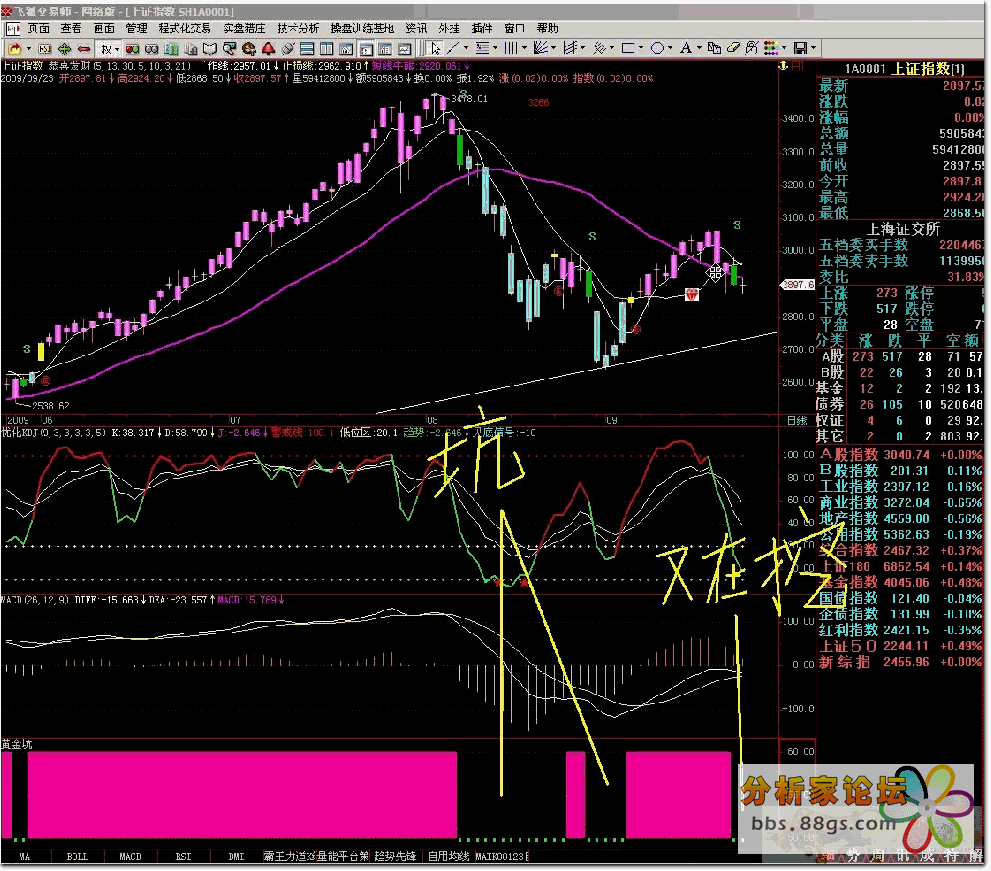Open the save icon dropdown arrow
991x871 pixels.
(x=814, y=47)
